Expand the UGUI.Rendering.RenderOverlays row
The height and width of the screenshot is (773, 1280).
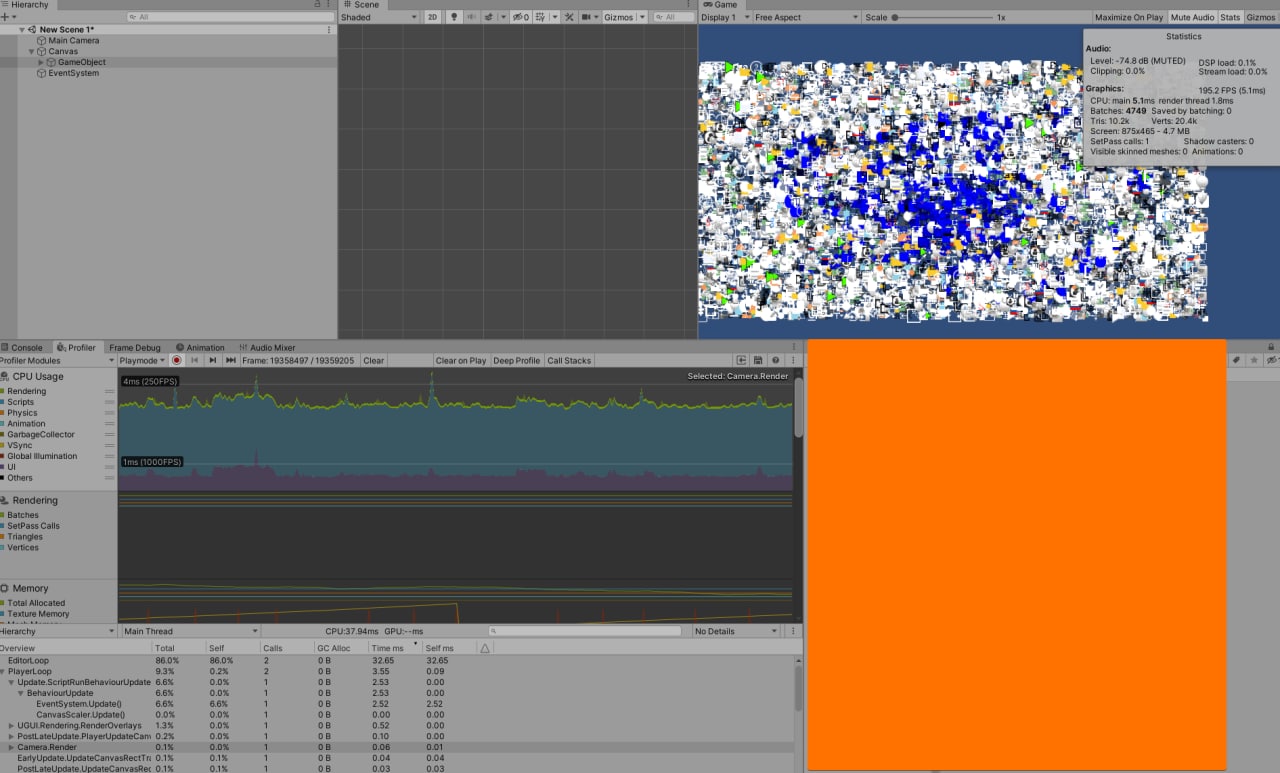11,725
